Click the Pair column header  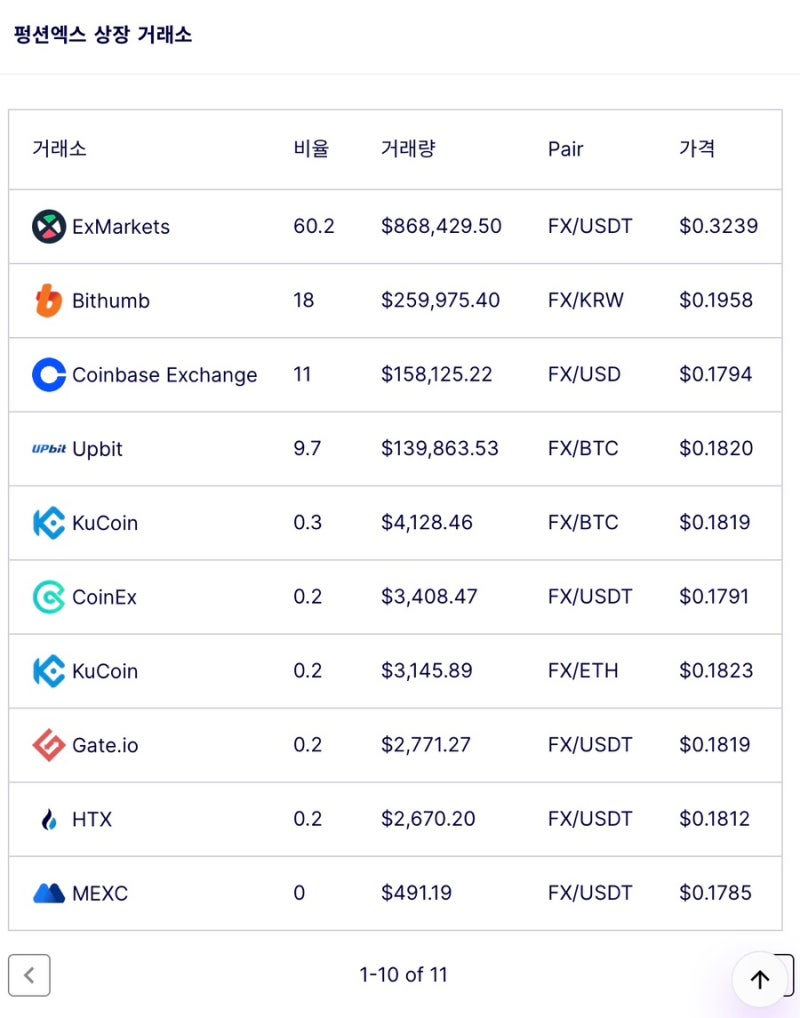(x=565, y=149)
